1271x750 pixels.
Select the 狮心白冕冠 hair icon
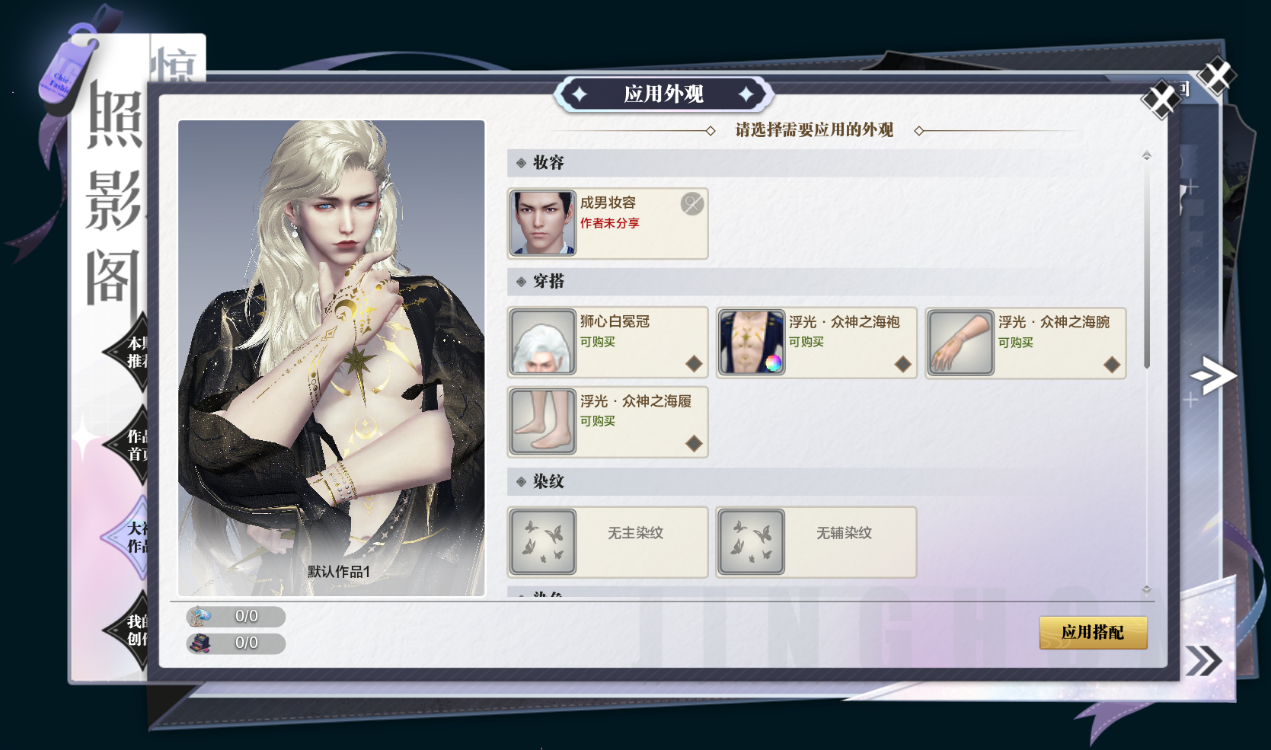point(543,342)
